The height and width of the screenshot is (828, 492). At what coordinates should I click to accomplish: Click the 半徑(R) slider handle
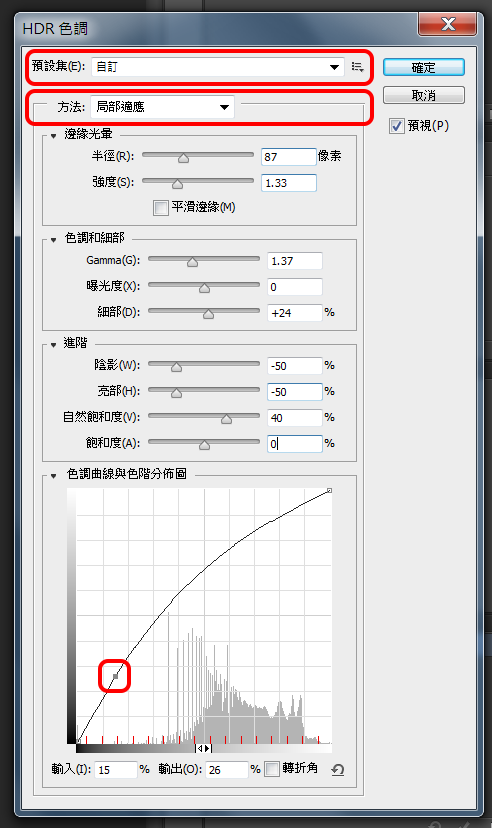pos(183,157)
